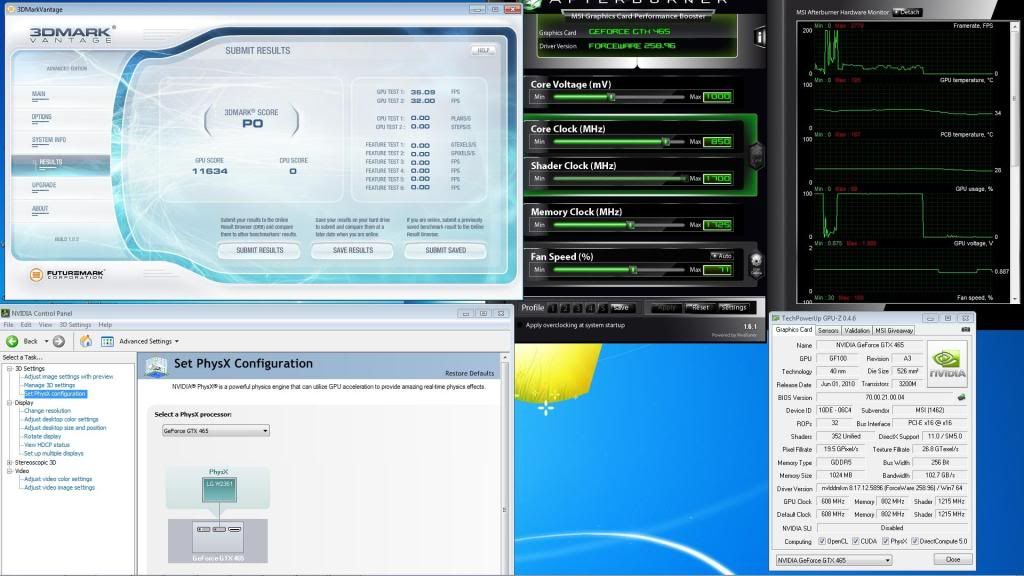Click the clock link icon beside Shader Clock
Viewport: 1024px width, 576px height.
(x=756, y=157)
